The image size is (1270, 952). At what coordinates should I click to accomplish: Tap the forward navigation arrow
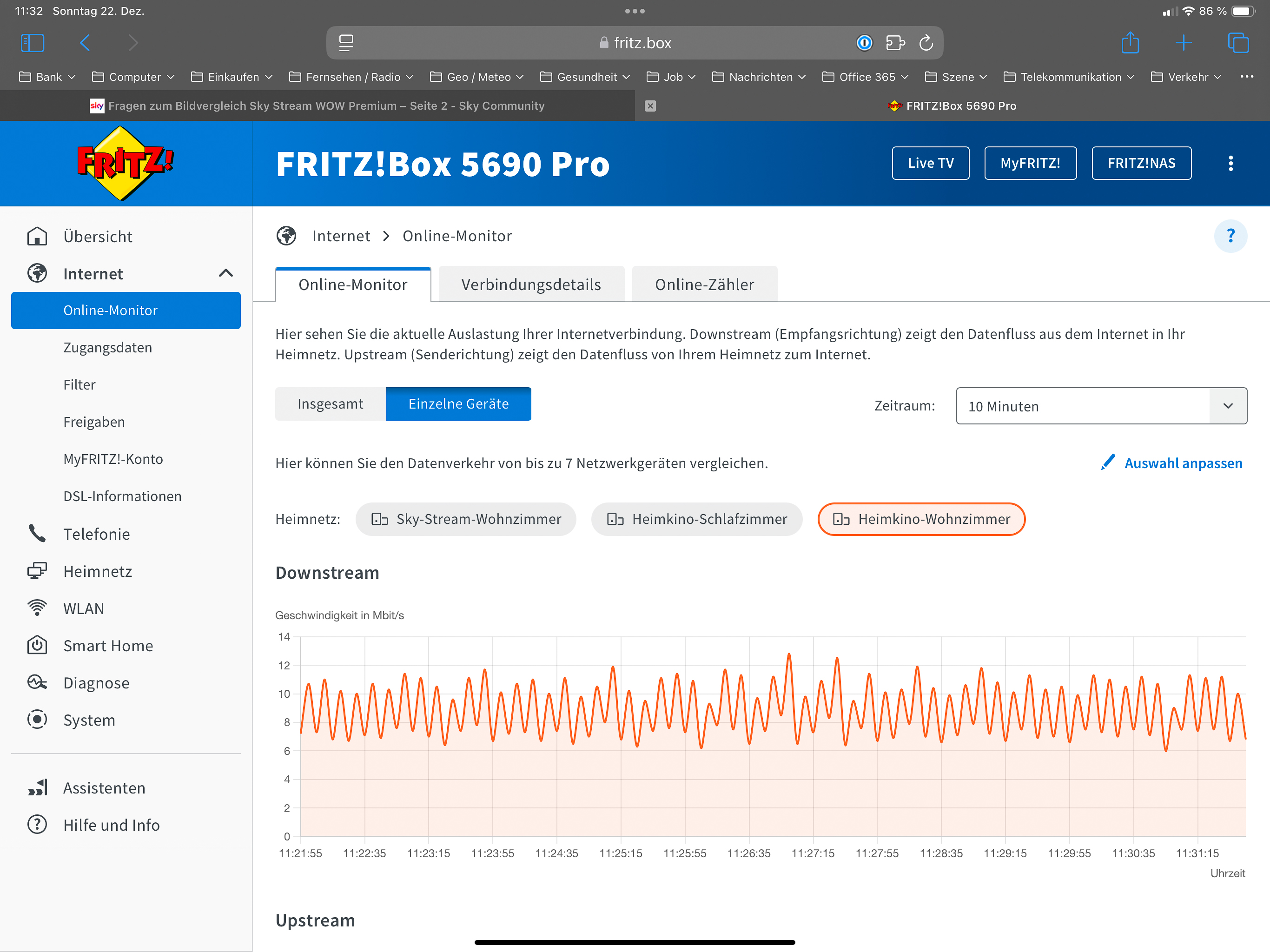[x=132, y=43]
